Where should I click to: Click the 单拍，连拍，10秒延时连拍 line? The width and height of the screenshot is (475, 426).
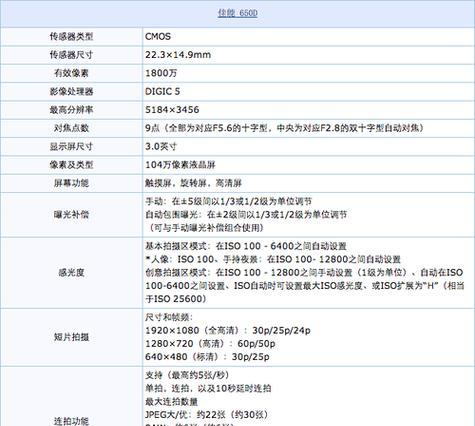pos(208,388)
